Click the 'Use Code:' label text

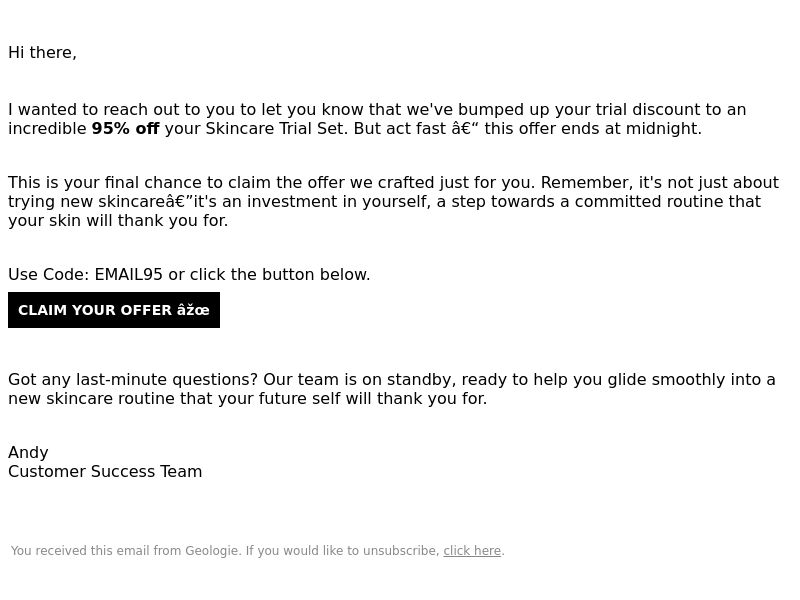coord(49,274)
